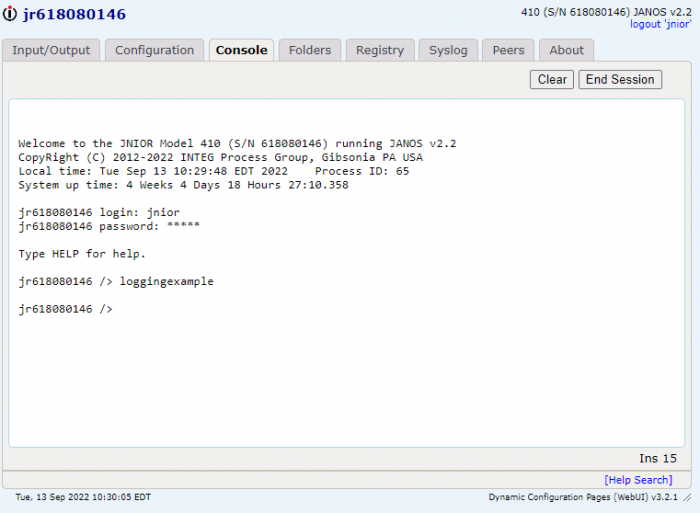700x513 pixels.
Task: Select the Console tab
Action: pyautogui.click(x=242, y=50)
